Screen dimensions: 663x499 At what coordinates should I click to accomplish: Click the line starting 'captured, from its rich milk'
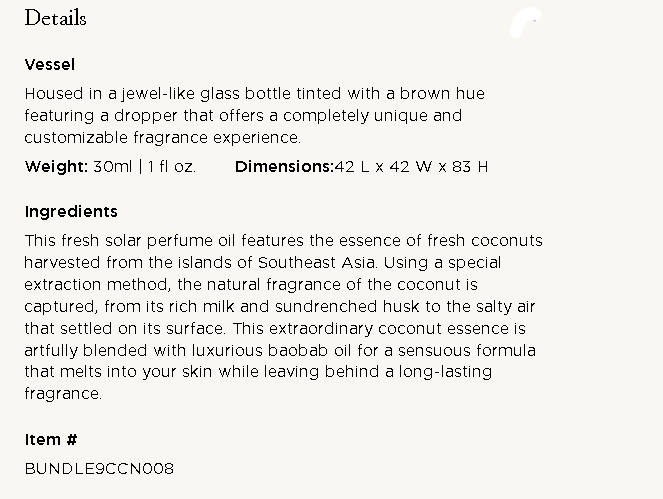[265, 307]
